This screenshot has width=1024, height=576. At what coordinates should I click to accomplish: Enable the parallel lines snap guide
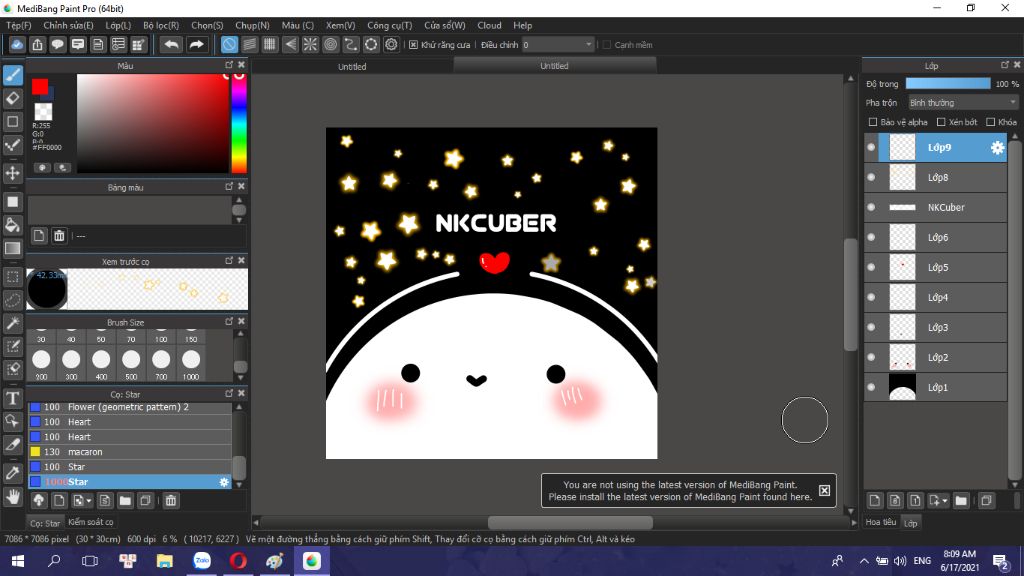(249, 44)
